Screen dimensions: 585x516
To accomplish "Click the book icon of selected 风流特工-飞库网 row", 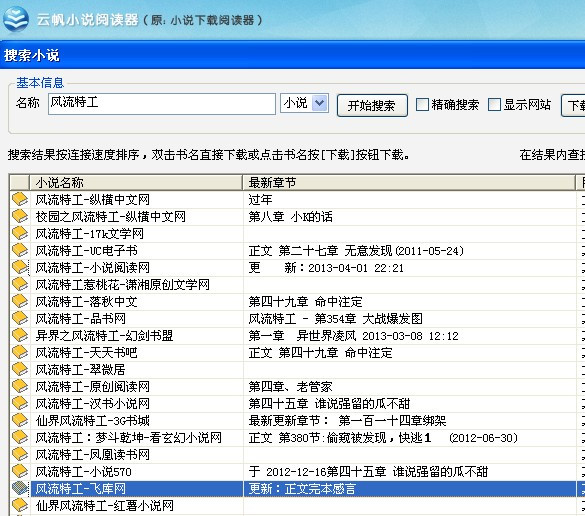I will (x=20, y=488).
